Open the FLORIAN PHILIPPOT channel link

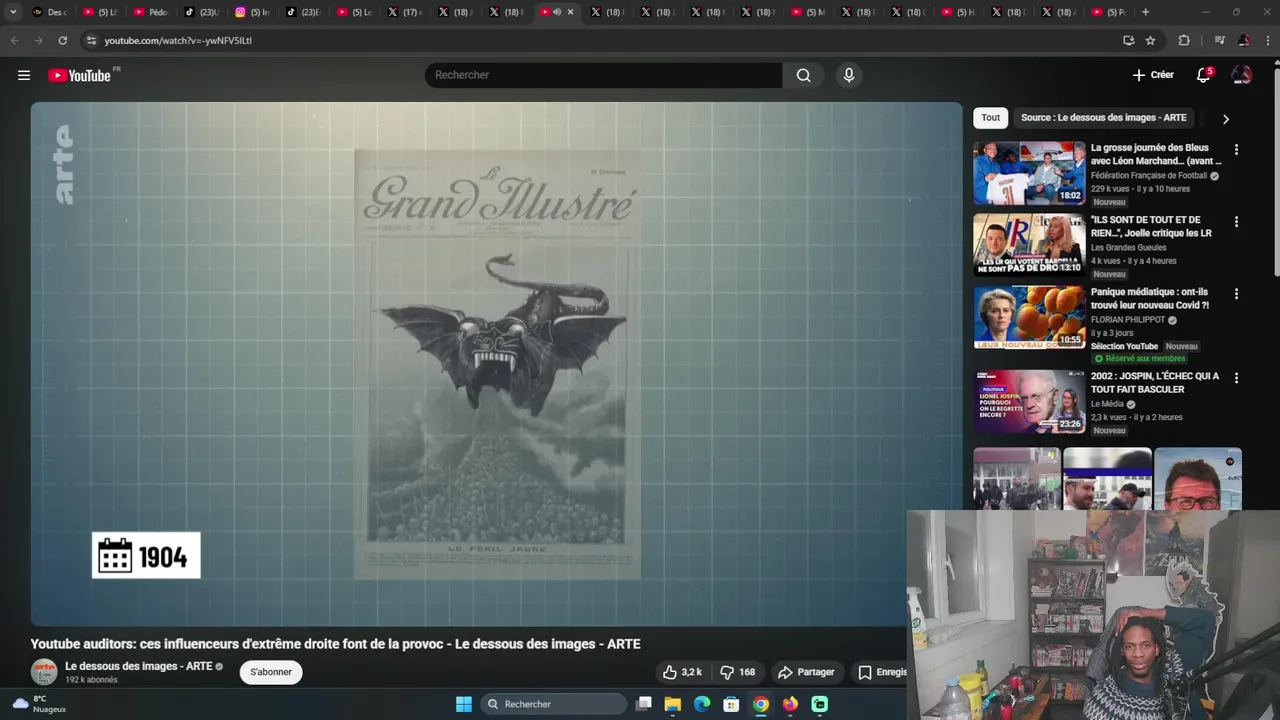1128,320
